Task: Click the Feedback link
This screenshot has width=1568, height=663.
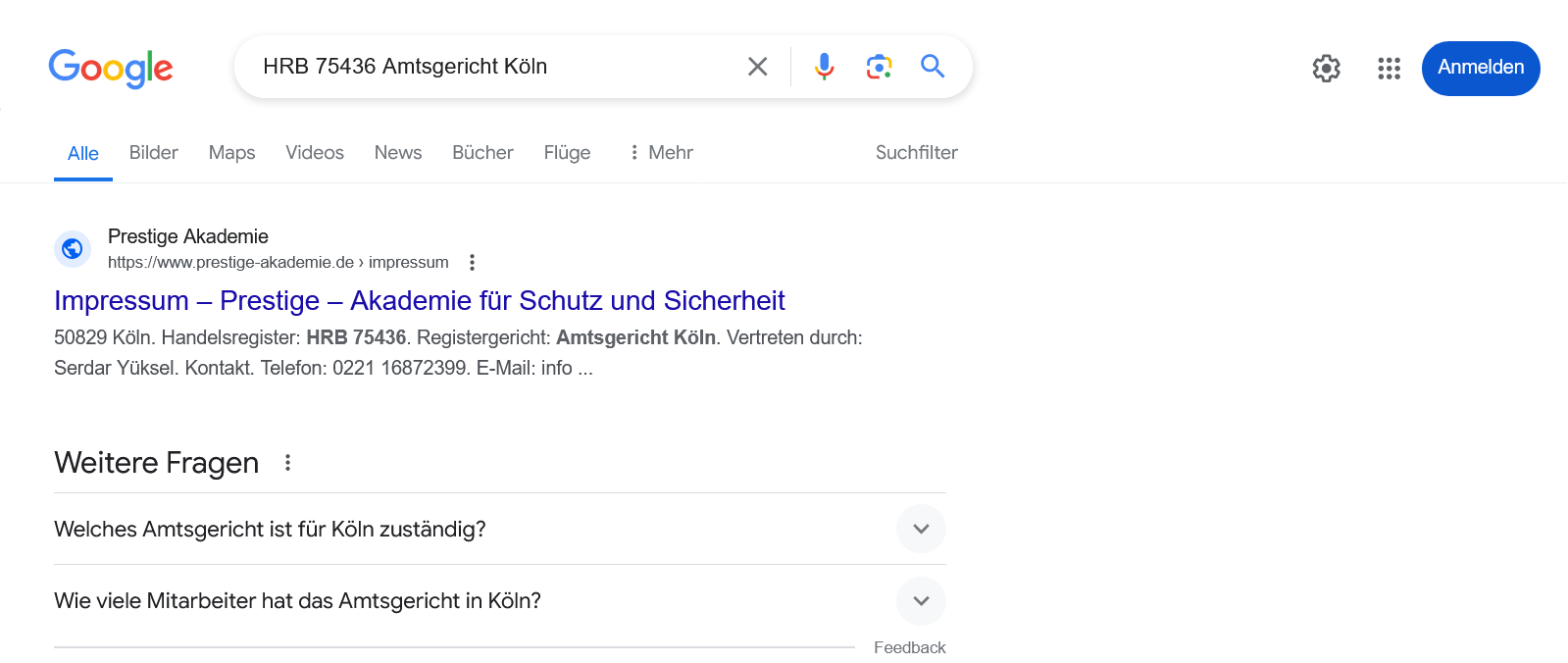Action: [909, 647]
